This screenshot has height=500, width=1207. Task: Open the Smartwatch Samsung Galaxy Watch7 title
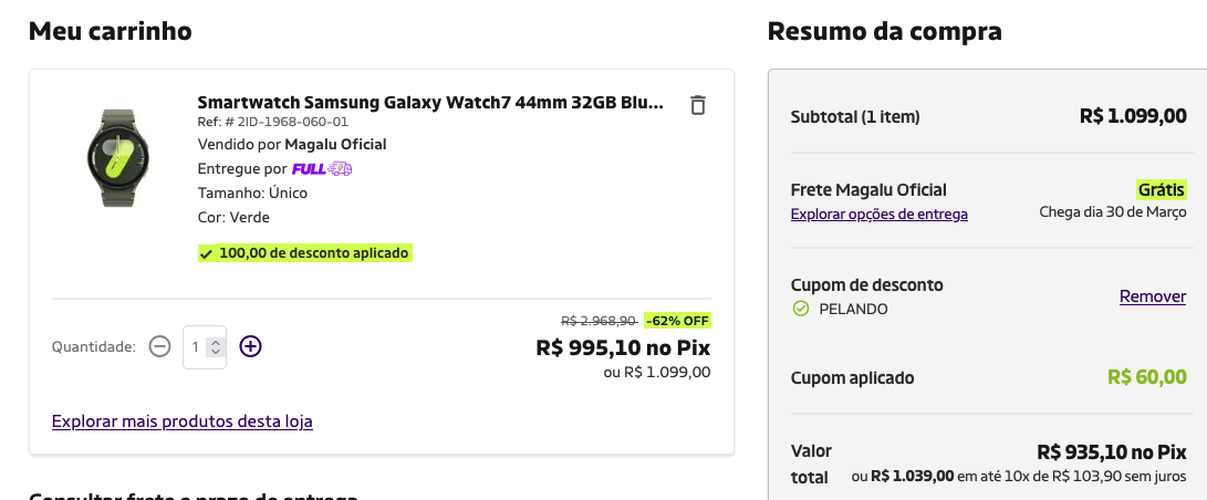431,102
